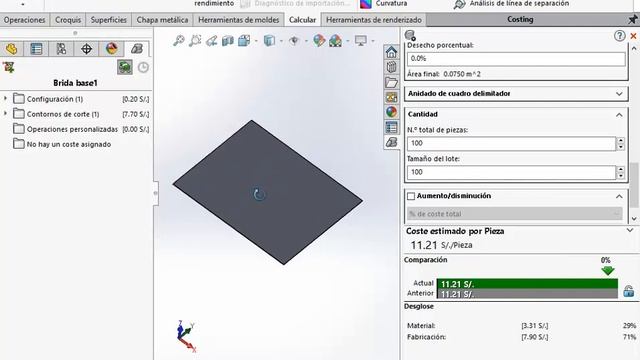Open Hide/Show Items icon

point(294,40)
